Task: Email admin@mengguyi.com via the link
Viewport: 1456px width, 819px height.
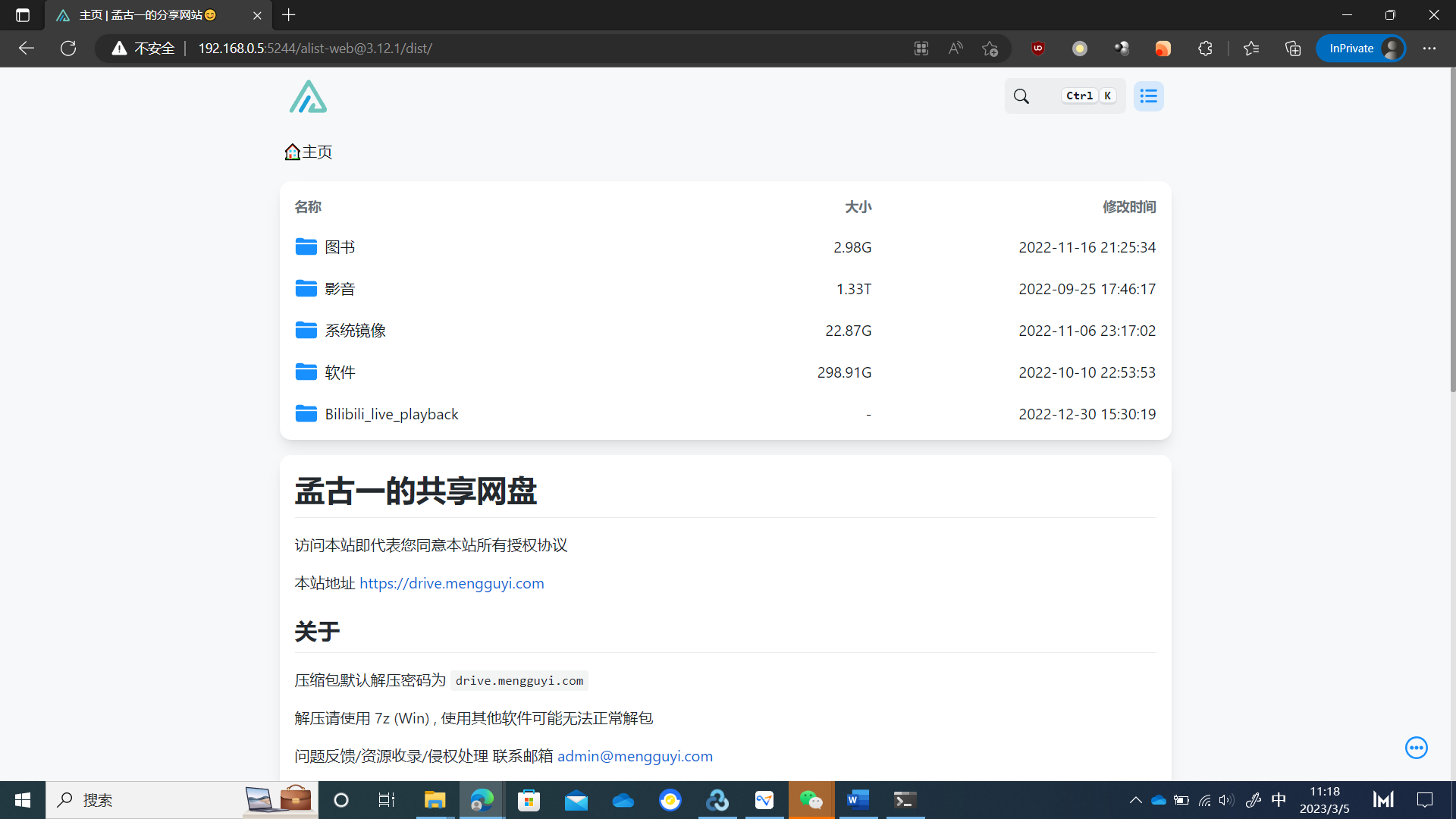Action: [x=635, y=756]
